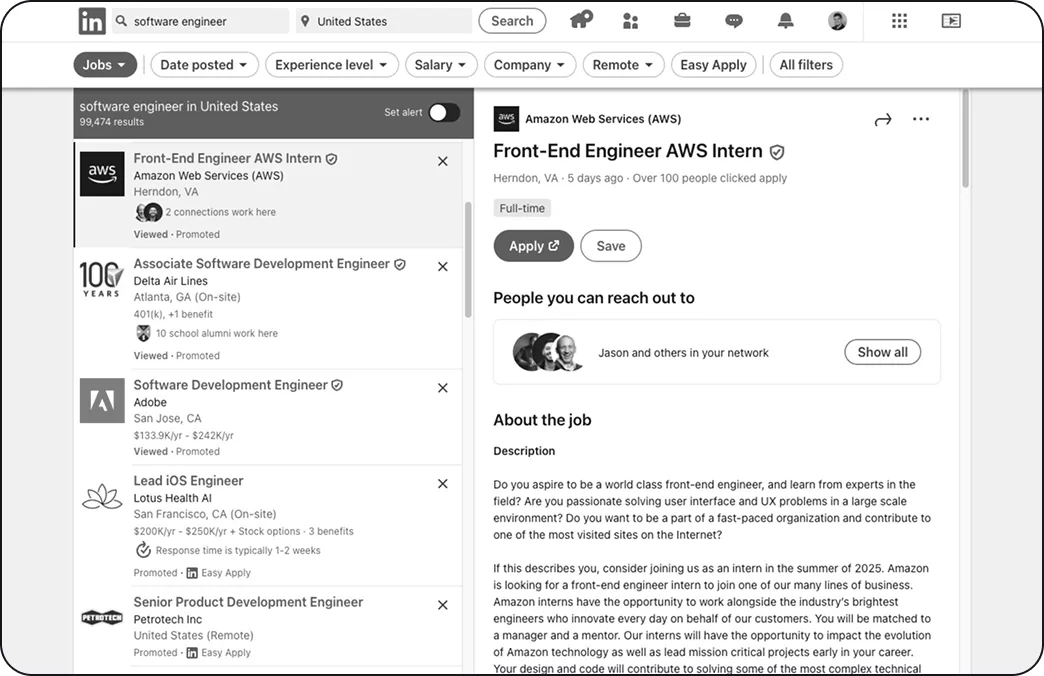Click the job detail pane scrollbar

(965, 140)
